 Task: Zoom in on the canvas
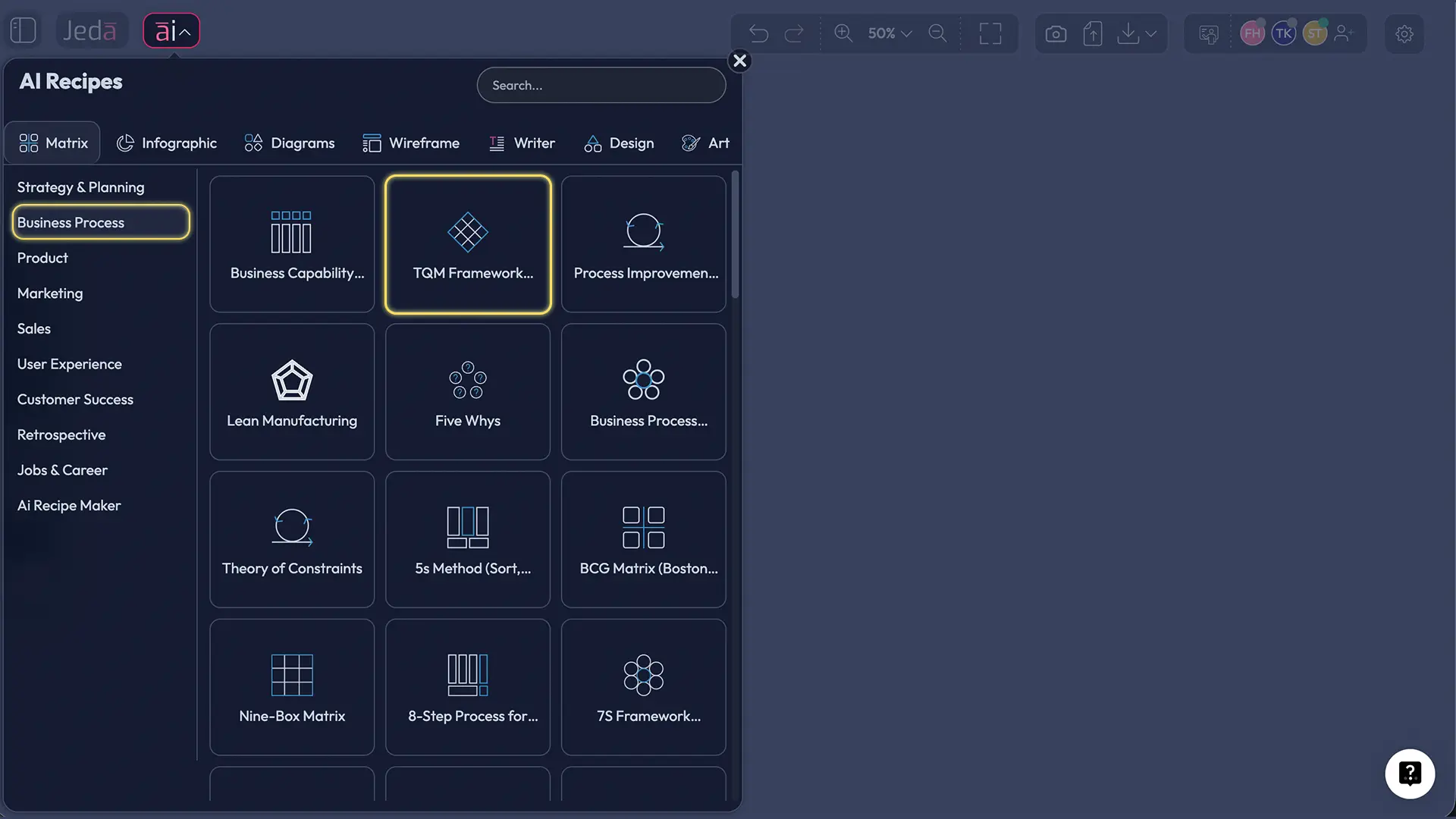click(844, 33)
